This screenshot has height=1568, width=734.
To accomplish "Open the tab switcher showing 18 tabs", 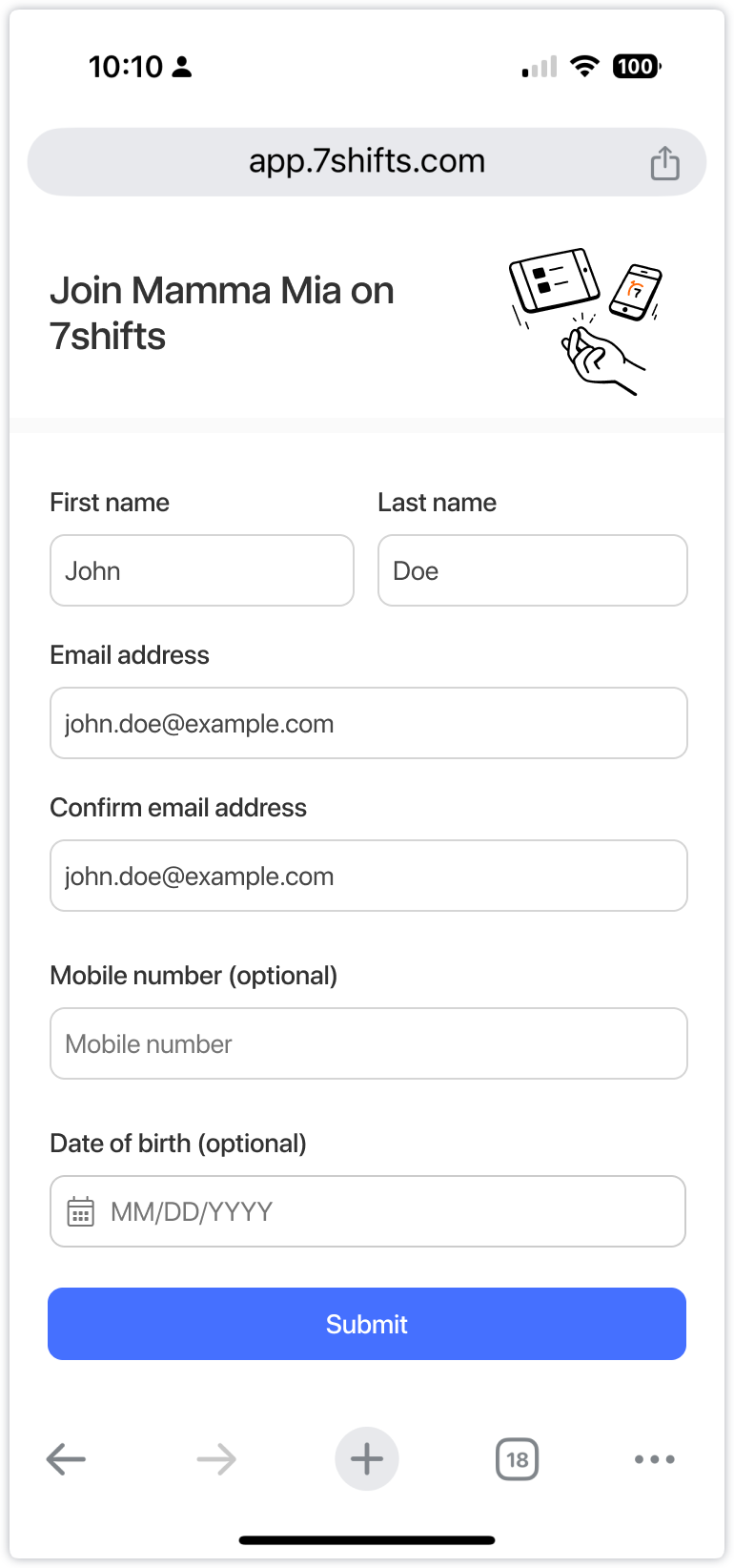I will 517,1459.
